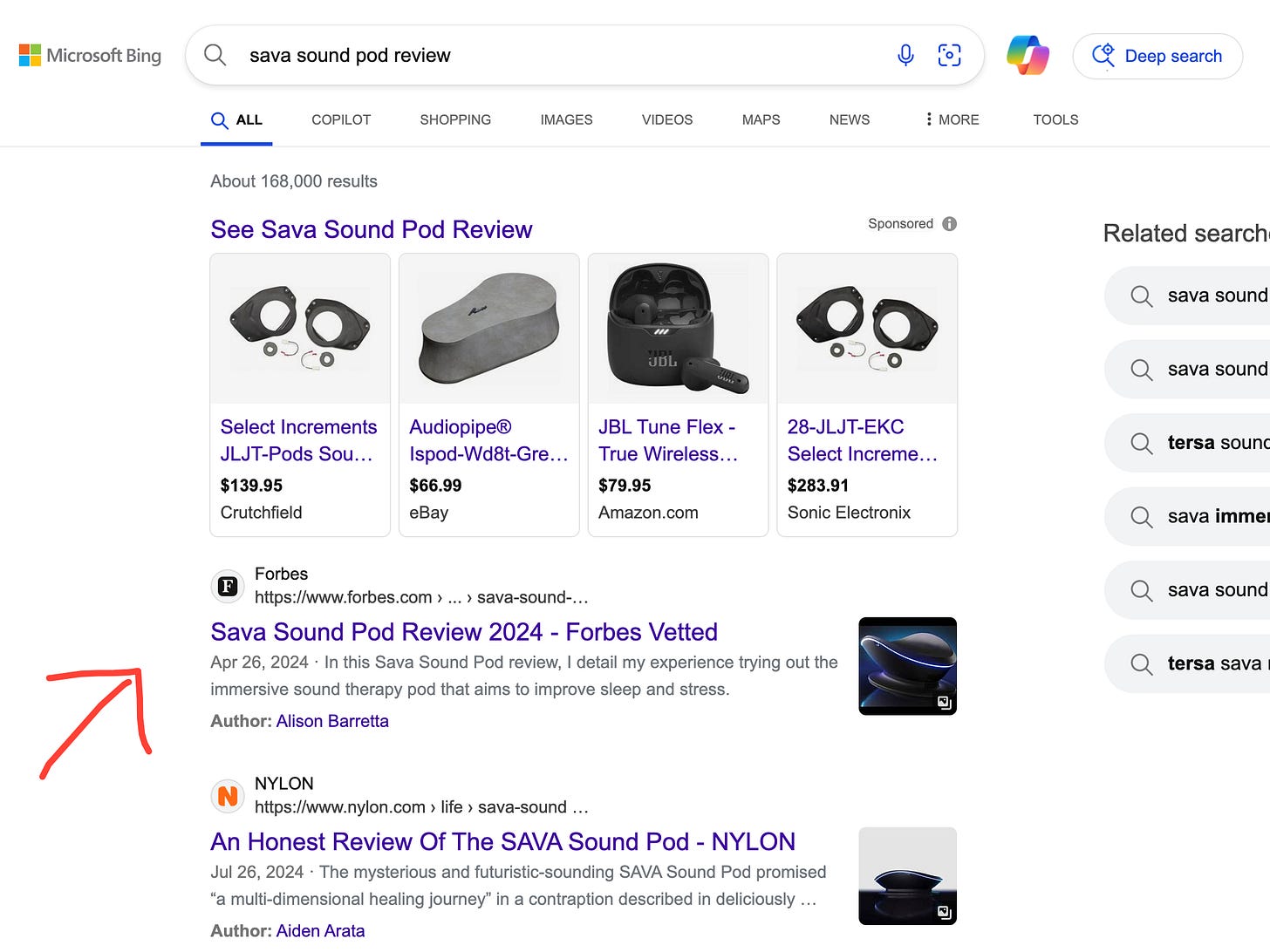The height and width of the screenshot is (952, 1270).
Task: Click the JBL earbuds product image
Action: tap(678, 329)
